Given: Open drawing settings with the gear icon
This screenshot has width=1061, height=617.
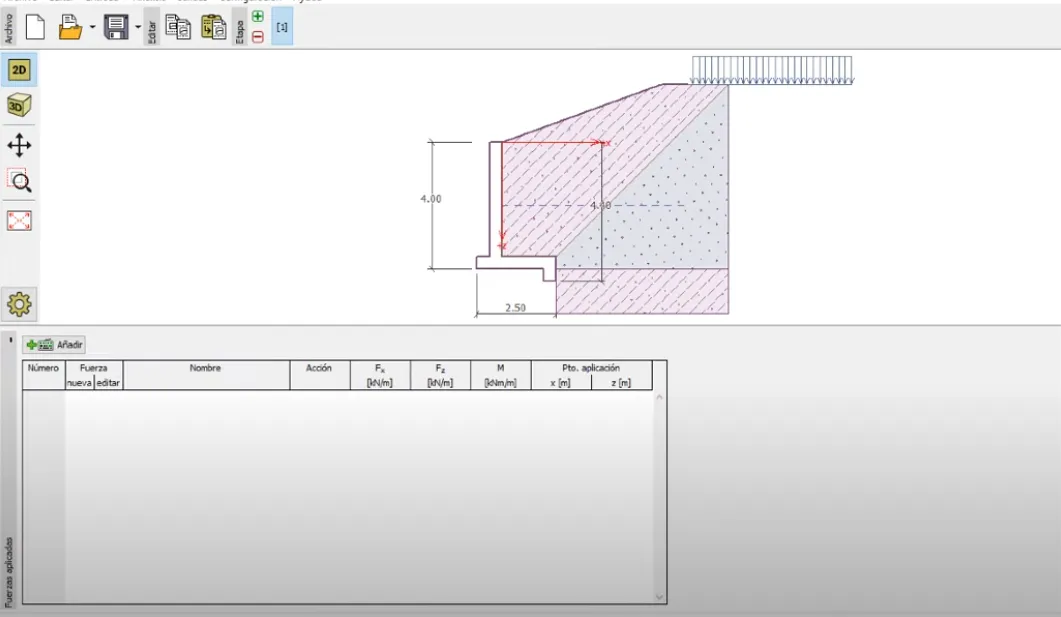Looking at the screenshot, I should (19, 302).
